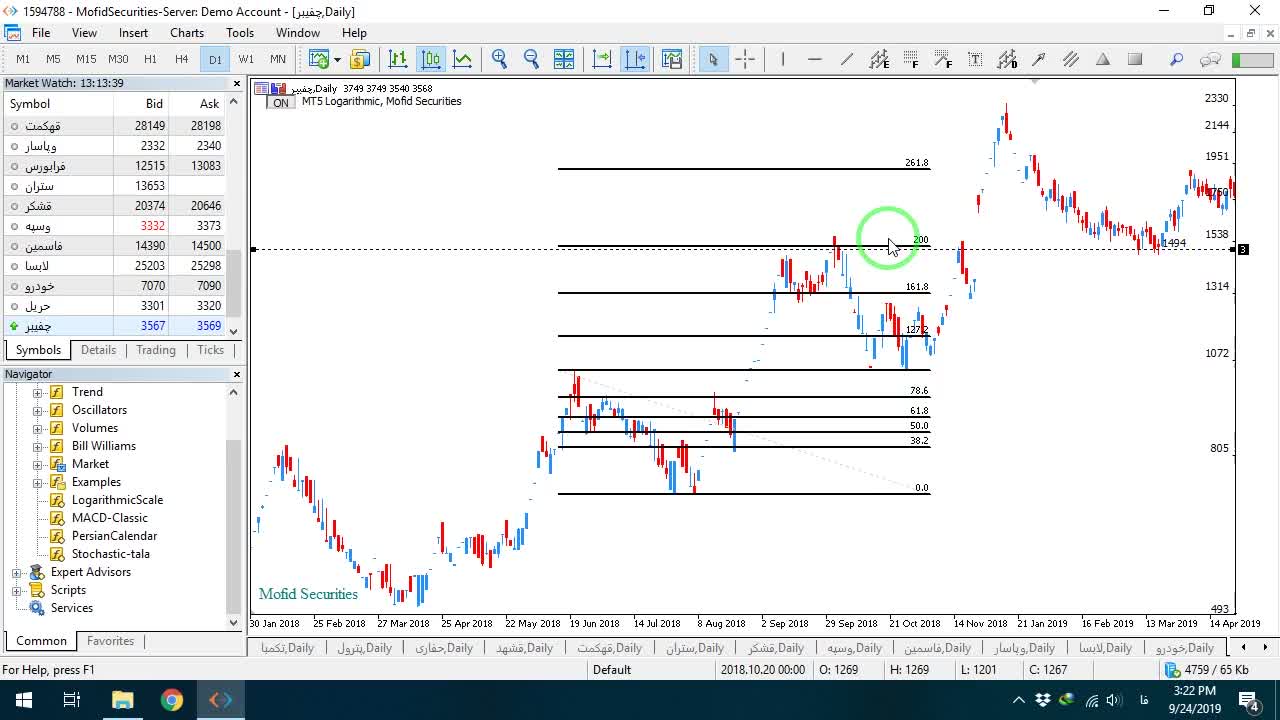Expand the Expert Advisors node
This screenshot has width=1280, height=720.
click(x=16, y=572)
